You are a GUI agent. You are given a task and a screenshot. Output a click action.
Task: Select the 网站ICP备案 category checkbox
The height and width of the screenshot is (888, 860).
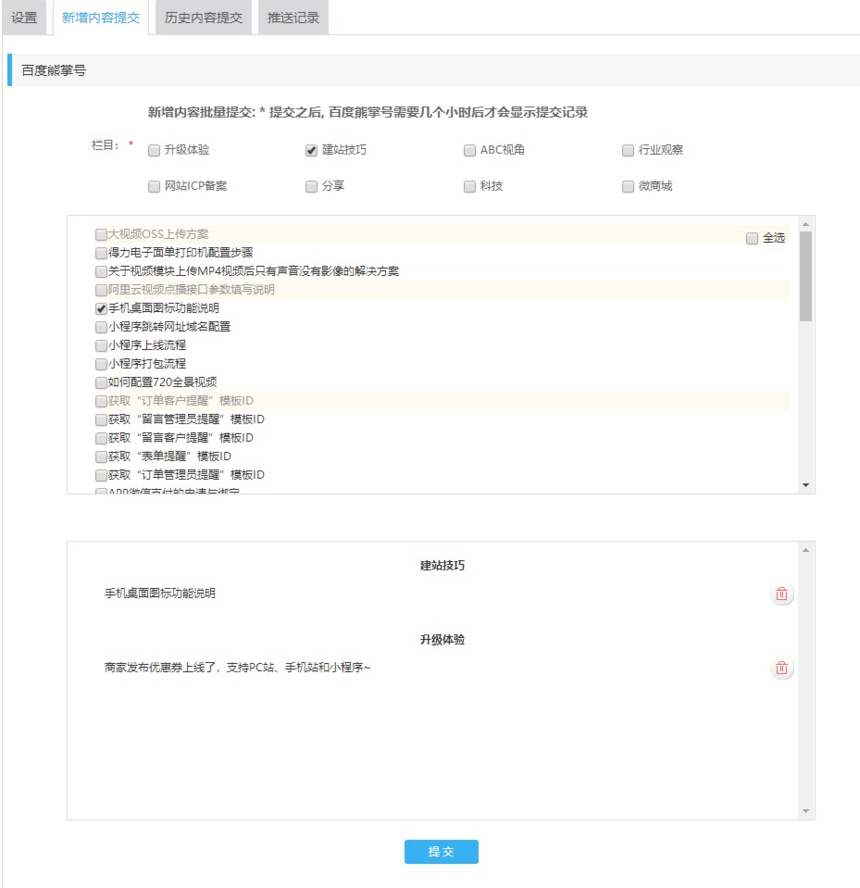click(x=153, y=186)
